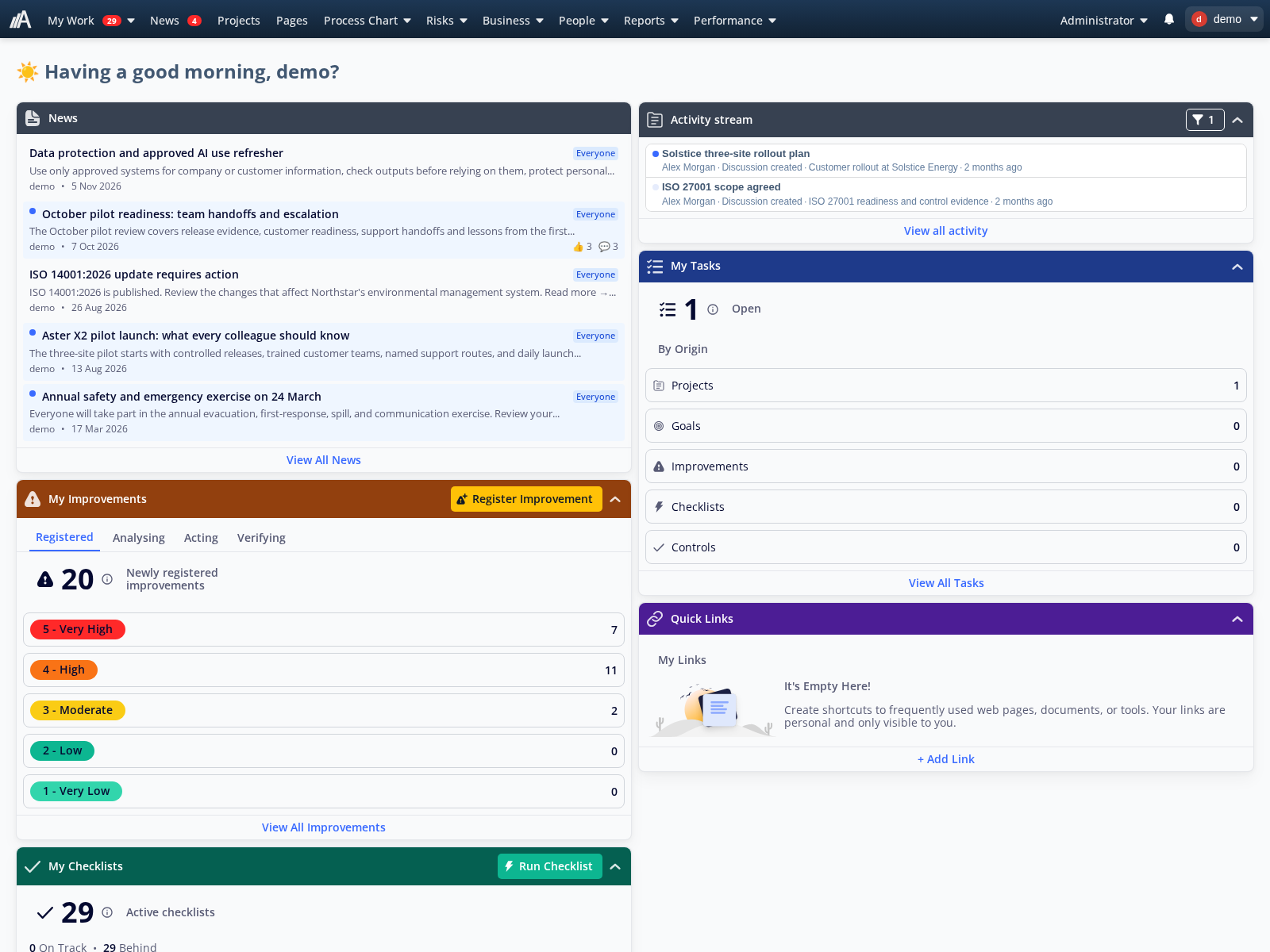Open the Projects row in My Tasks
Screen dimensions: 1270x952
click(x=946, y=386)
